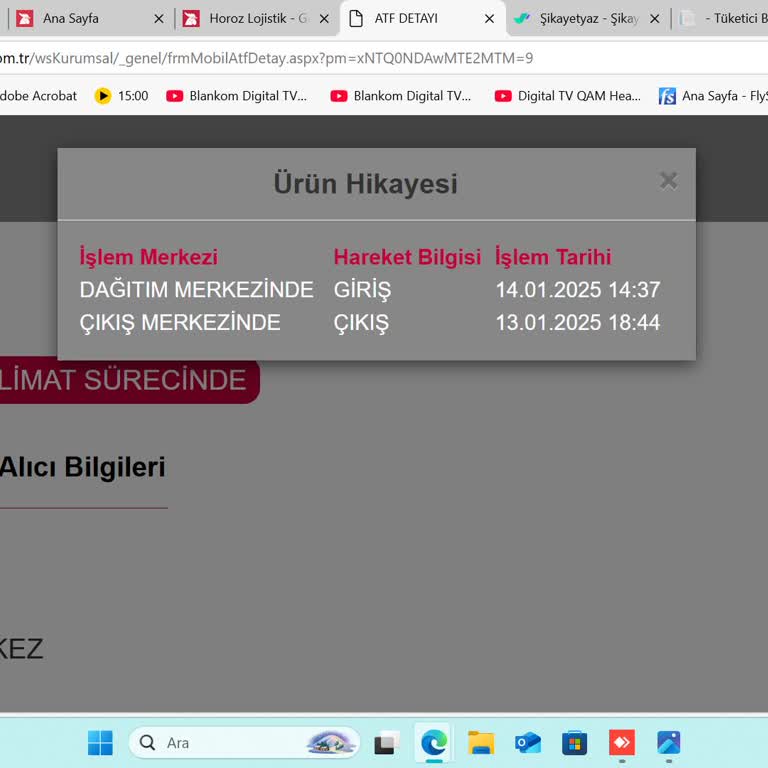Click the Ana Sayfa tab favicon

(x=24, y=19)
